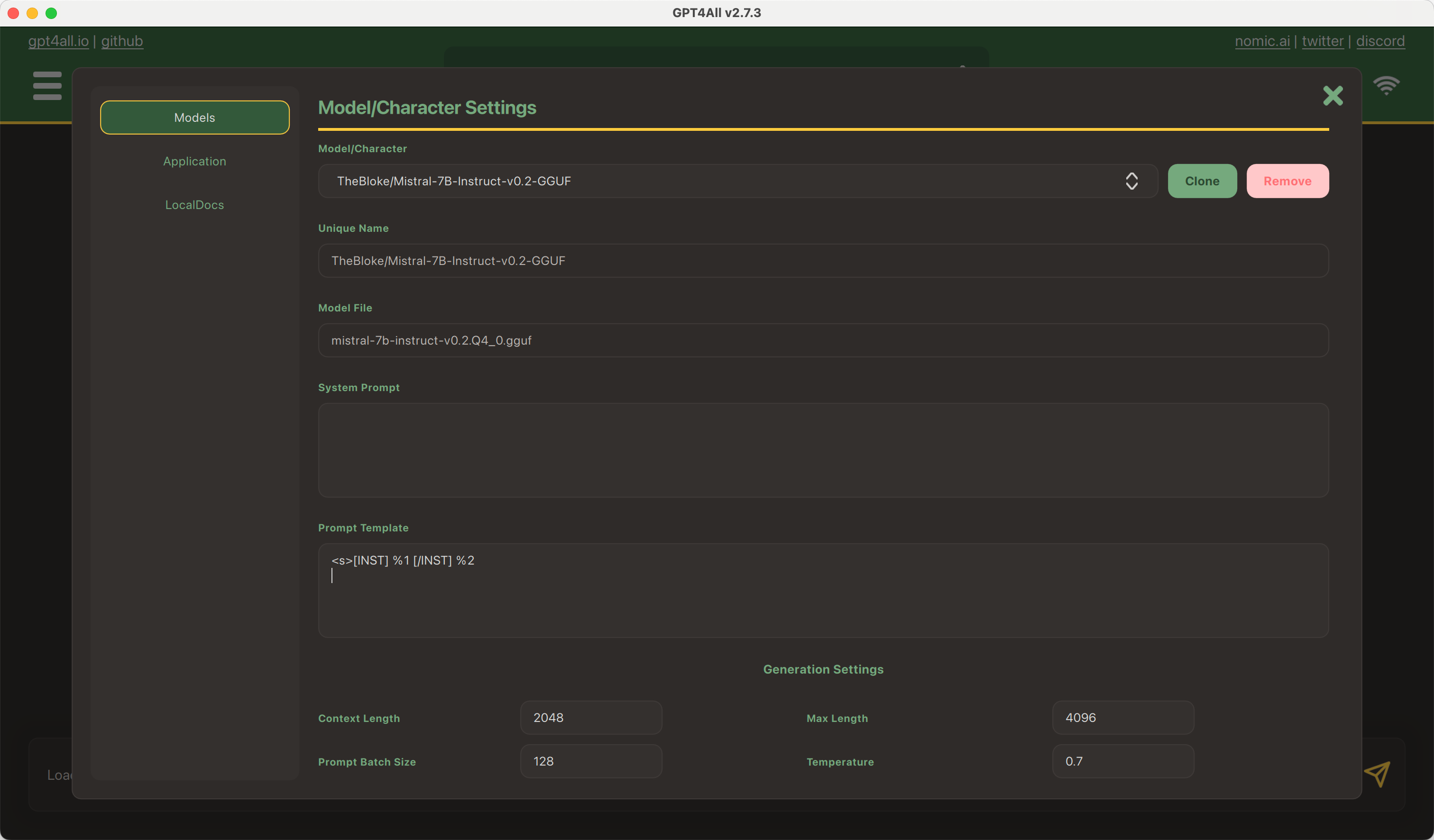This screenshot has width=1434, height=840.
Task: Click the Model/Character combo box arrows
Action: [x=1131, y=181]
